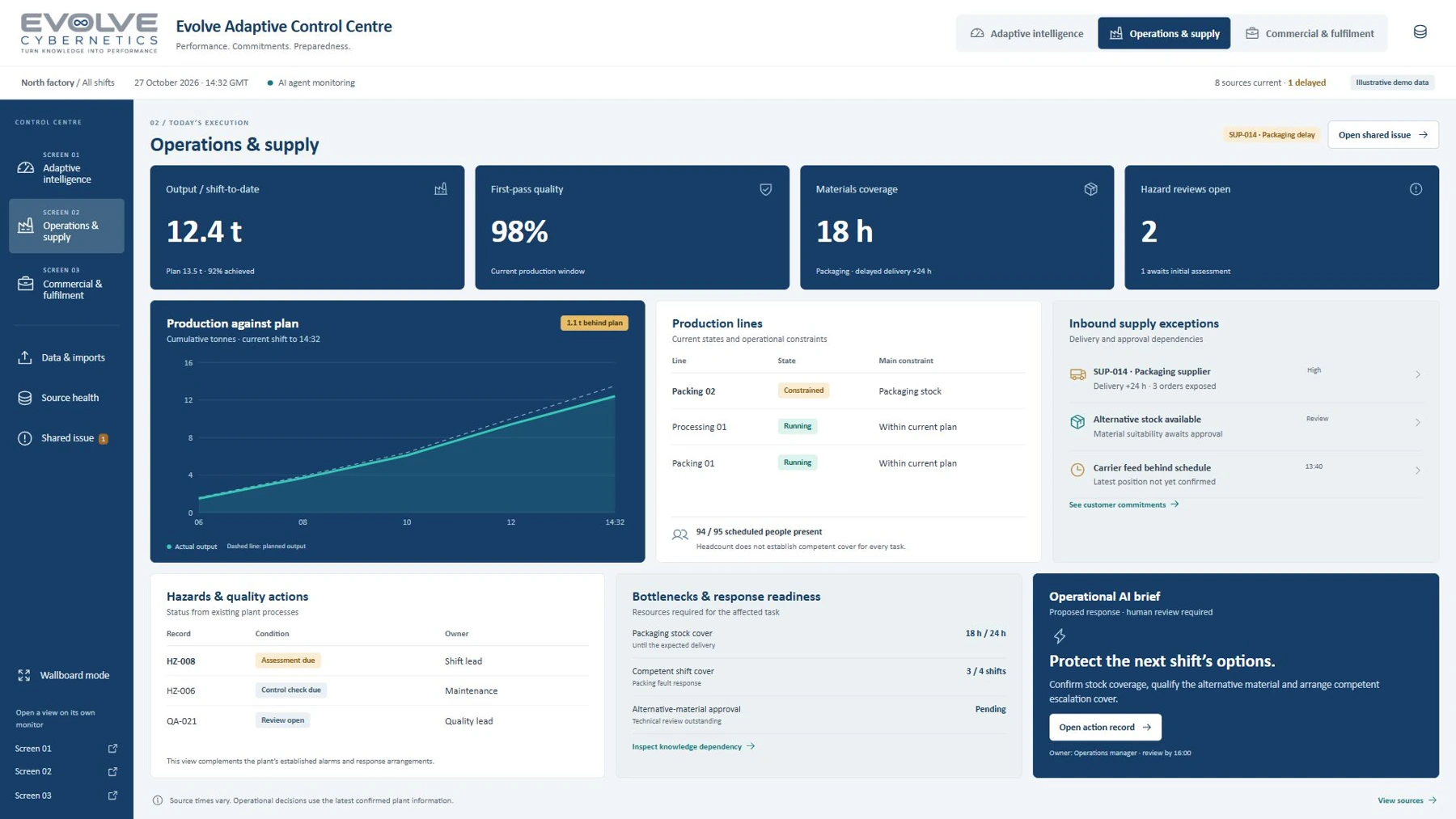The height and width of the screenshot is (819, 1456).
Task: Click the info icon beside the source times note
Action: click(158, 800)
